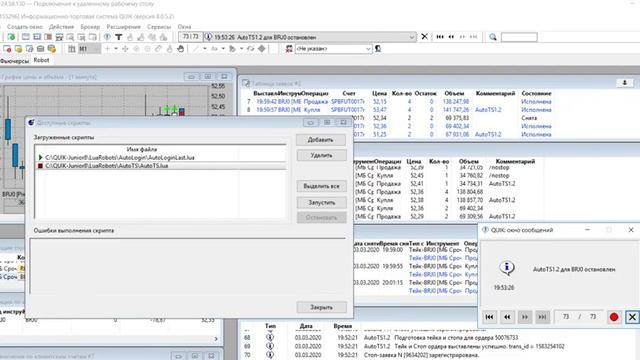Select the hand pan tool
Screen dimensions: 640x360
[180, 49]
